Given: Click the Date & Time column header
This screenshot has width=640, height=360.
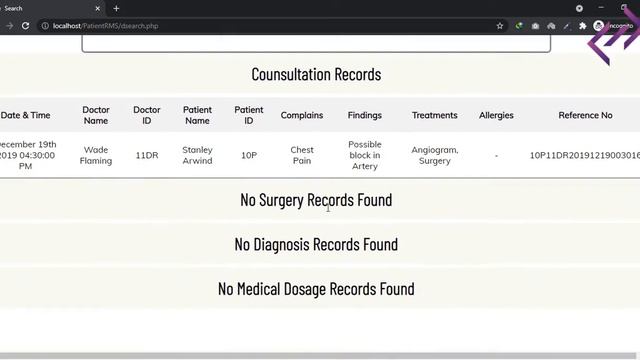Looking at the screenshot, I should (25, 115).
